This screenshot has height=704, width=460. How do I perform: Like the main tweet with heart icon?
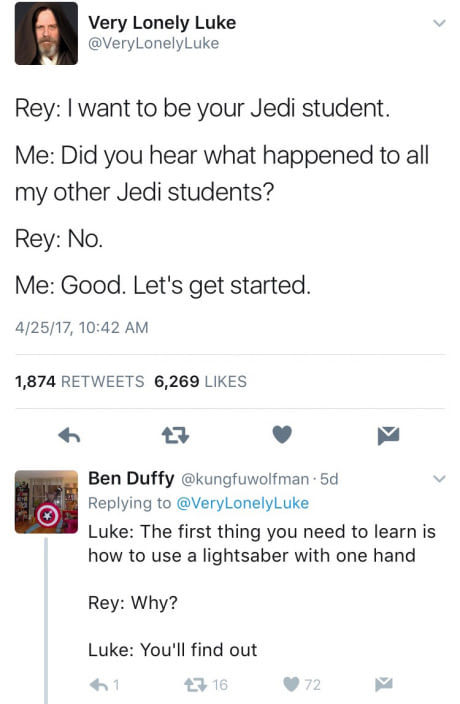pyautogui.click(x=282, y=435)
